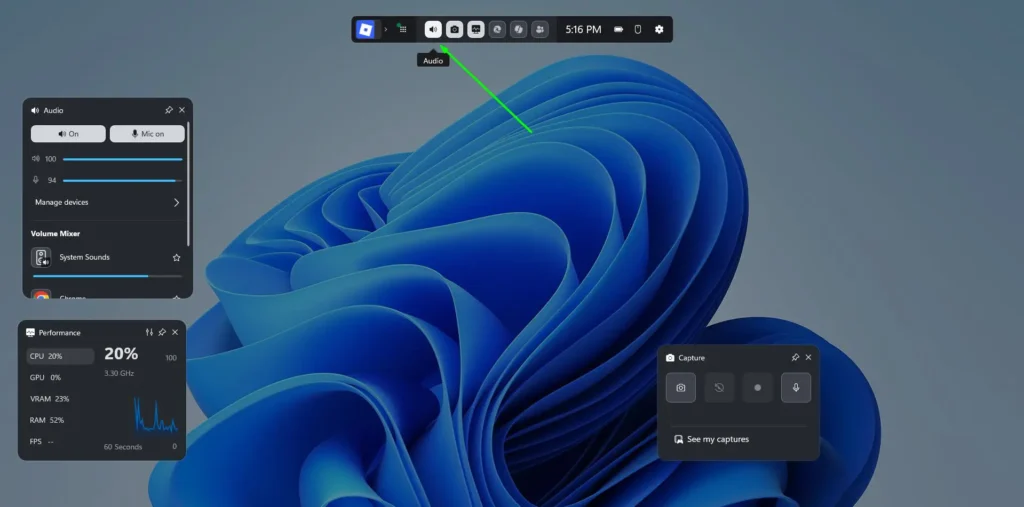Click the Roblox app icon in the Game Bar
Image resolution: width=1024 pixels, height=507 pixels.
(x=366, y=30)
